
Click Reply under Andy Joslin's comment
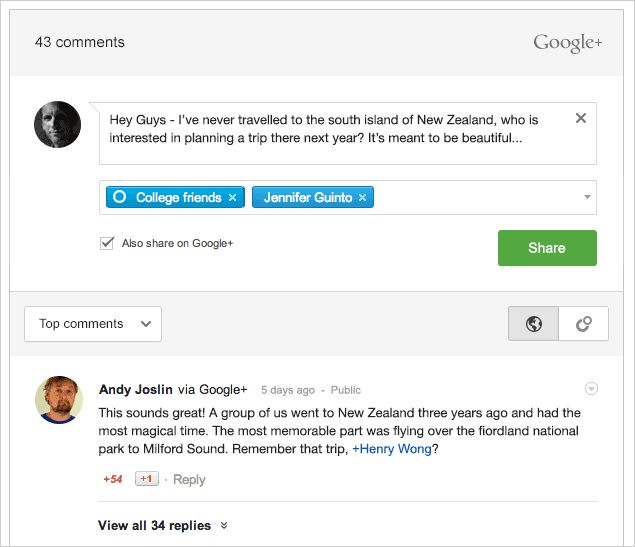coord(189,480)
